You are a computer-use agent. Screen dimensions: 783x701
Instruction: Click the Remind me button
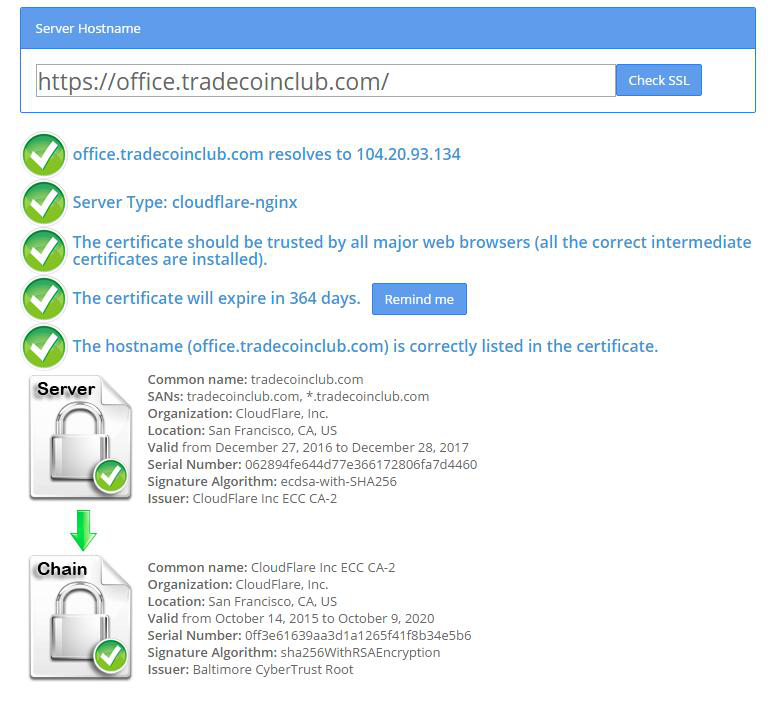(419, 299)
